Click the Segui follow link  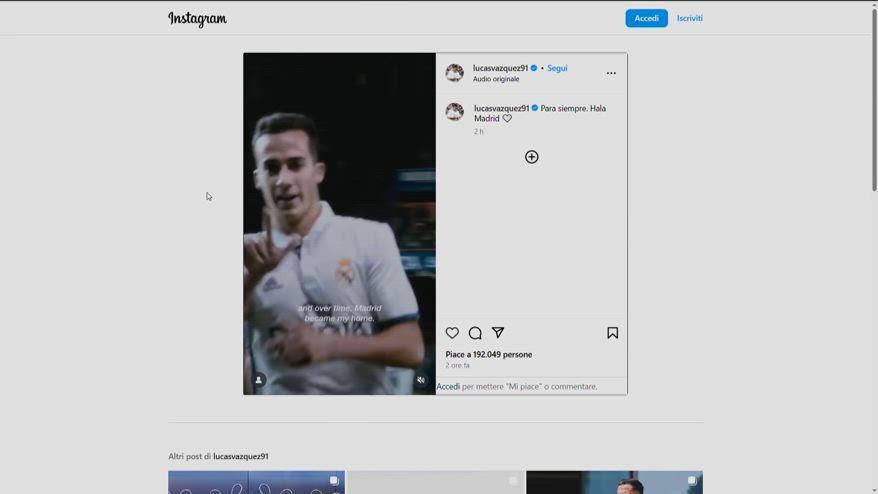(557, 68)
